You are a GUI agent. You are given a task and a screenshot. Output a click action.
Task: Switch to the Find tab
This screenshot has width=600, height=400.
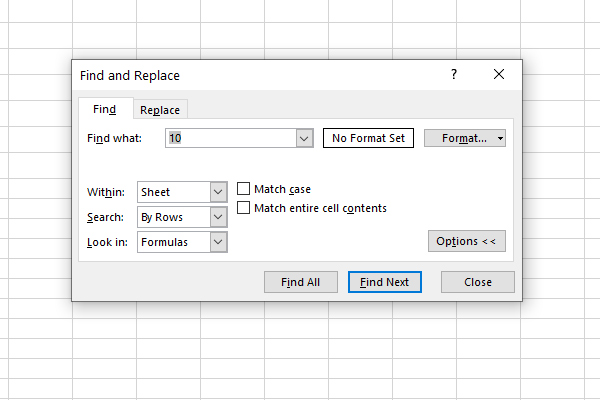[x=104, y=110]
